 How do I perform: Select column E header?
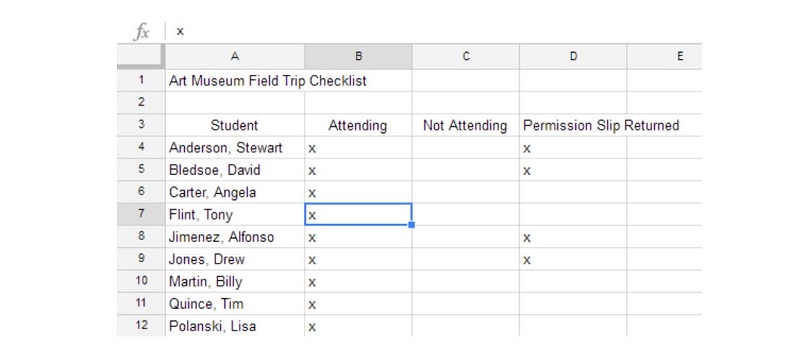(x=664, y=57)
